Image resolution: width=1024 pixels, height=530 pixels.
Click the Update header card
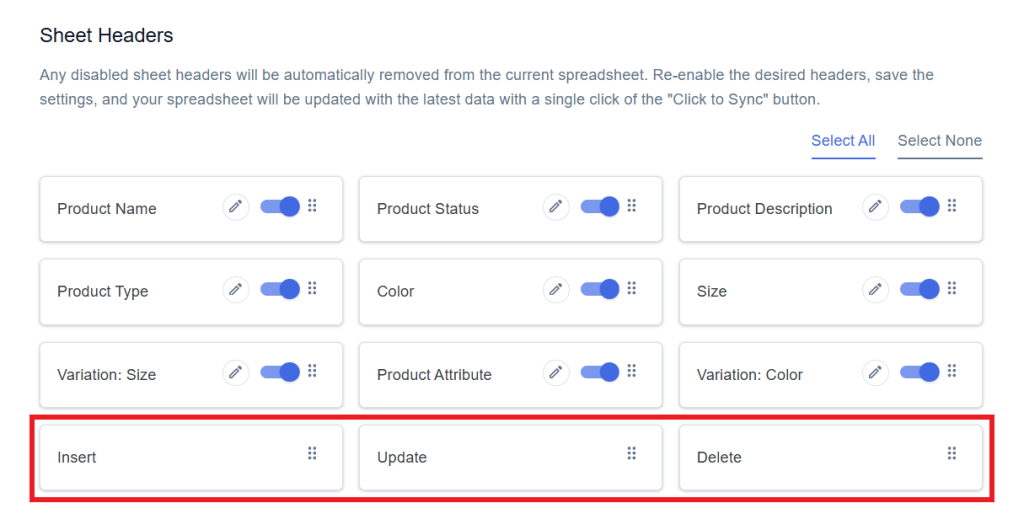click(511, 458)
